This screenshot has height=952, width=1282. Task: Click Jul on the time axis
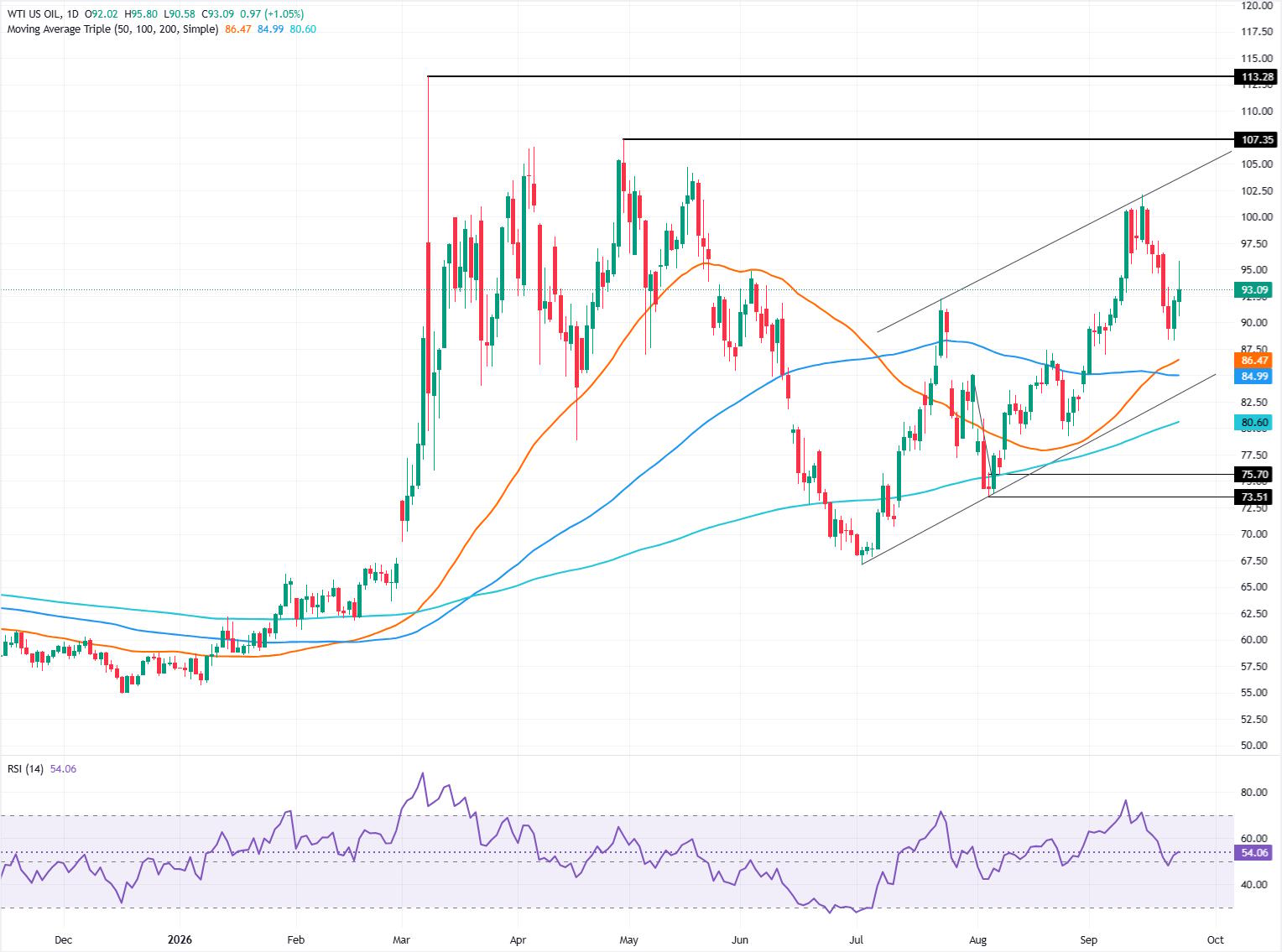point(857,940)
